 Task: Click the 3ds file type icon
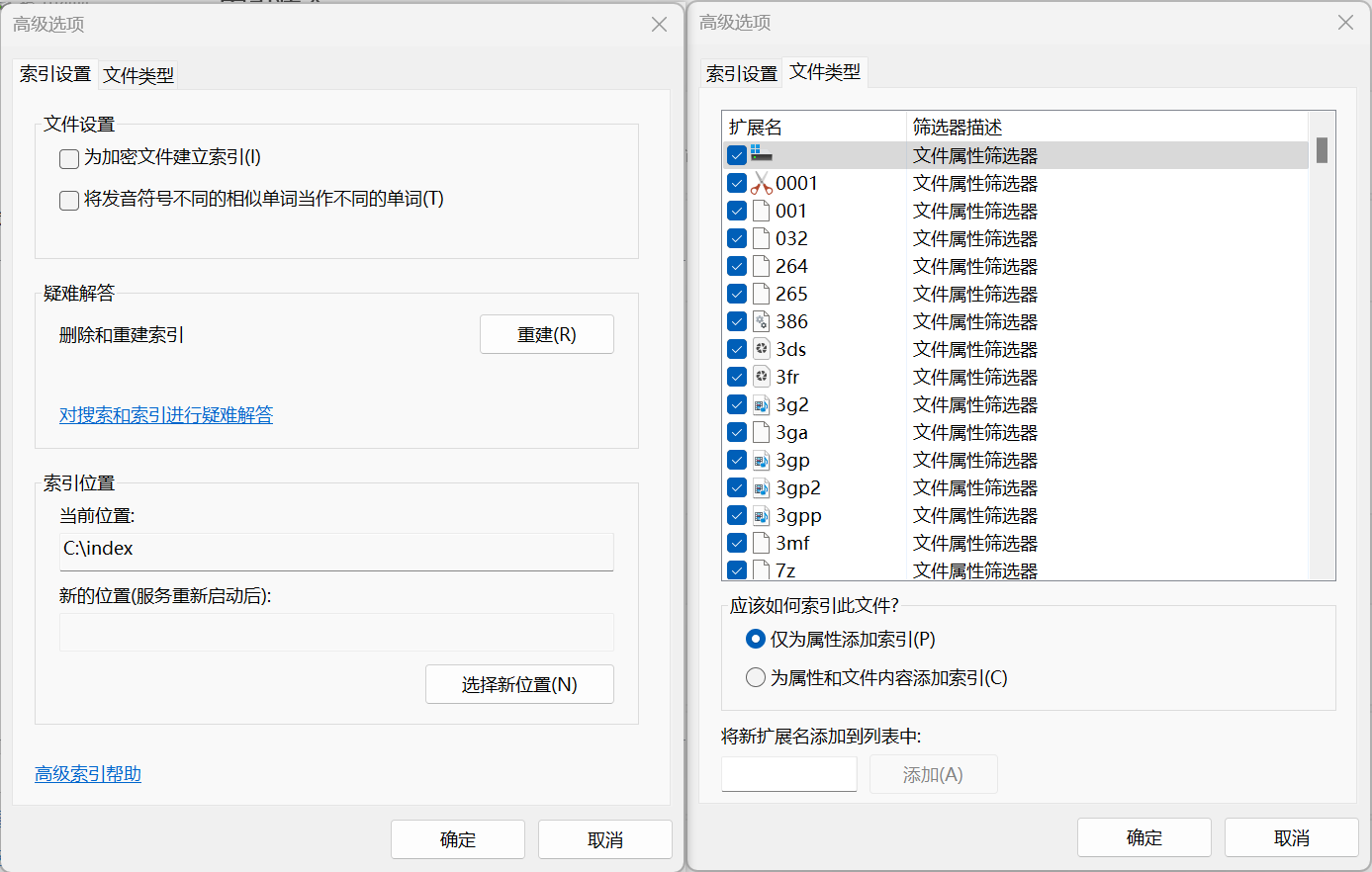coord(761,349)
